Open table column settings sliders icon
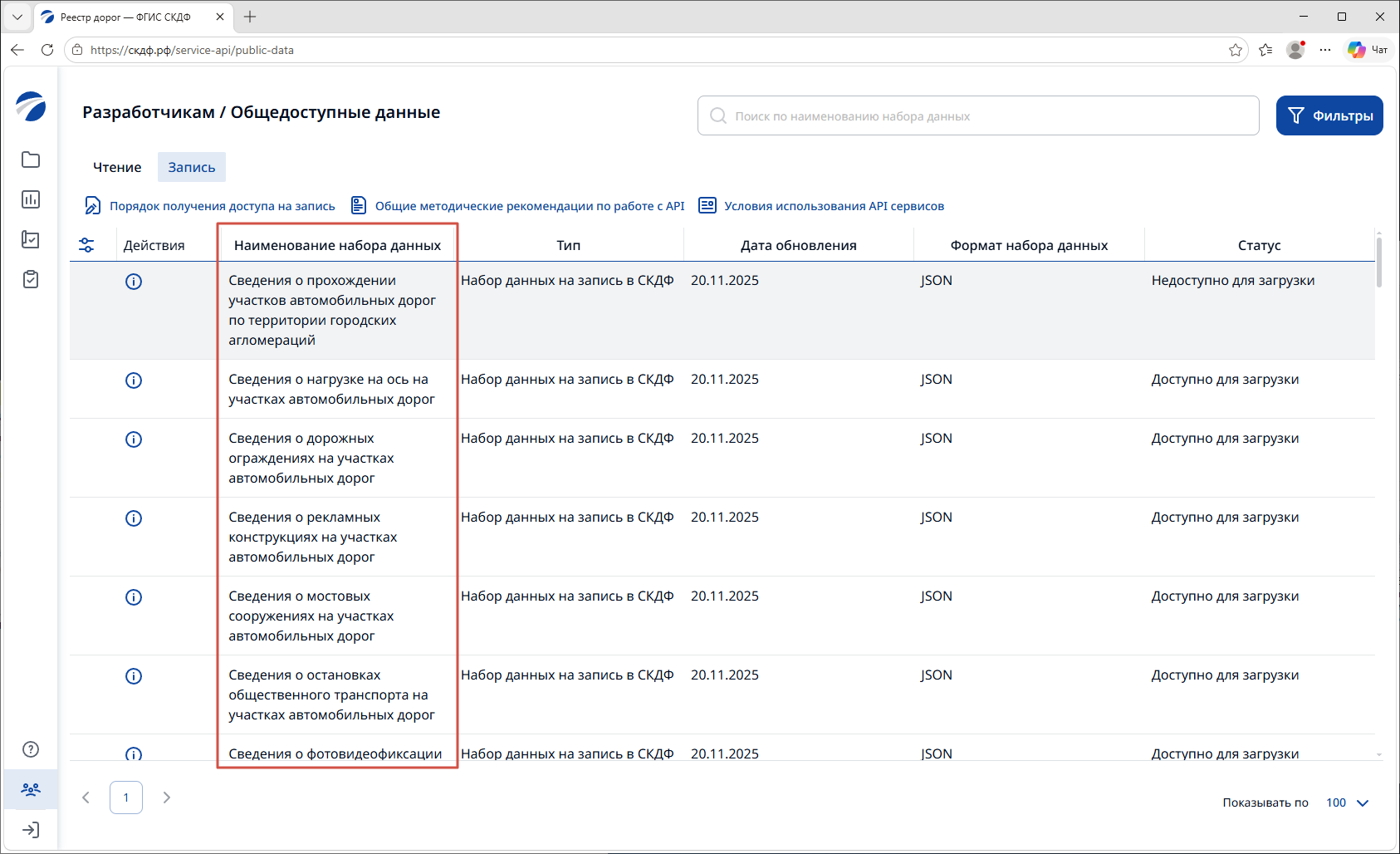Image resolution: width=1400 pixels, height=854 pixels. pyautogui.click(x=86, y=245)
